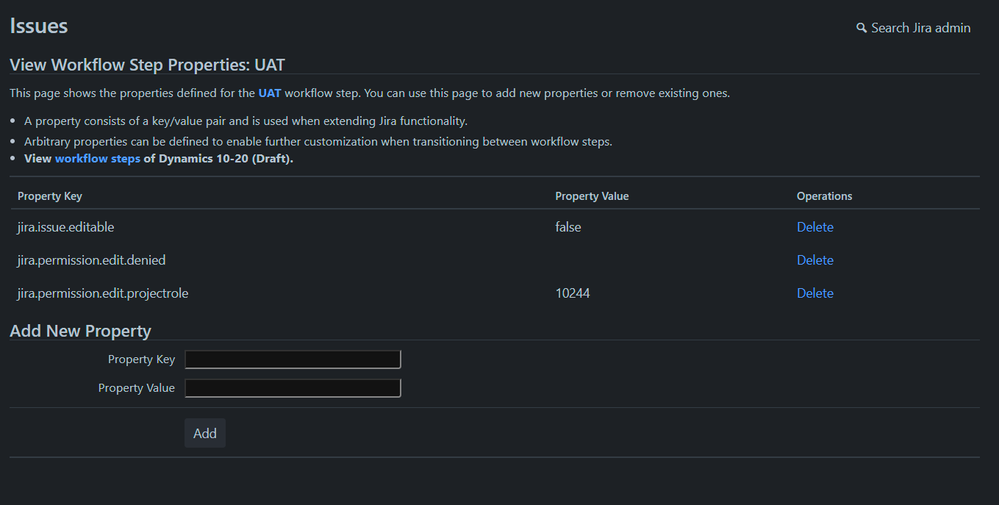Select the Operations column header
This screenshot has width=999, height=505.
824,196
